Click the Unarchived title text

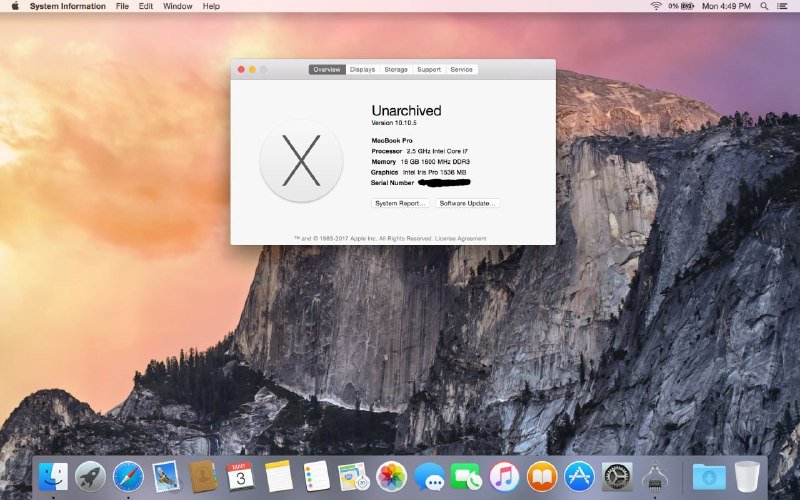click(x=406, y=110)
